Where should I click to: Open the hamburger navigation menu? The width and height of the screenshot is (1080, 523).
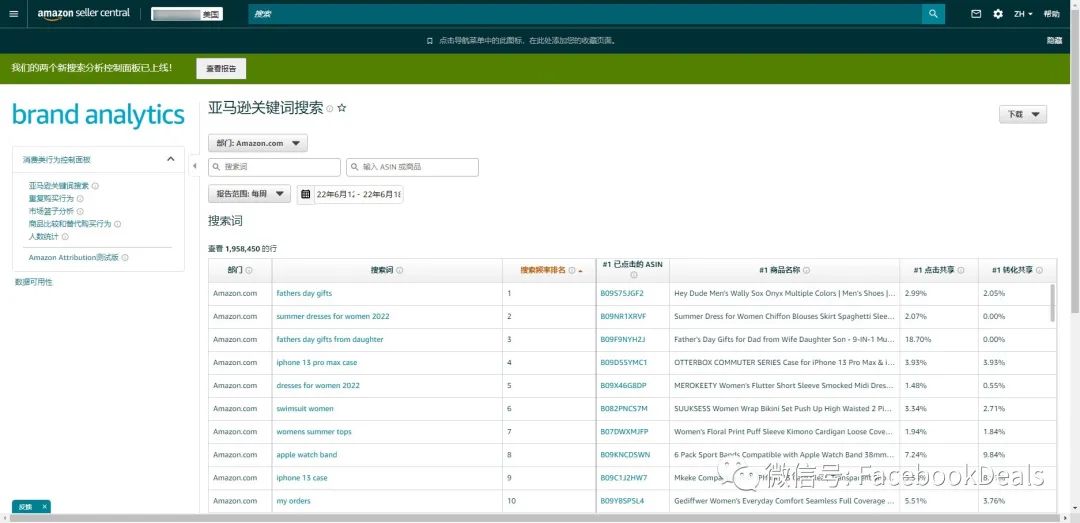pyautogui.click(x=14, y=14)
